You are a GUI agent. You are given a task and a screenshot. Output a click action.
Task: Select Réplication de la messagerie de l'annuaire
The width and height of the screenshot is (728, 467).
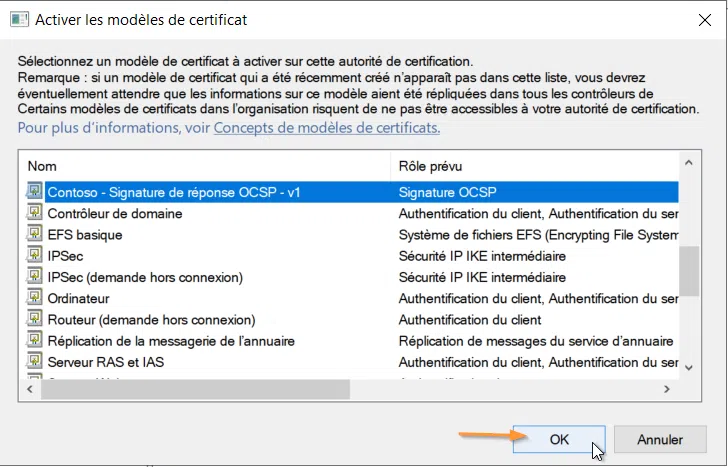(x=171, y=341)
